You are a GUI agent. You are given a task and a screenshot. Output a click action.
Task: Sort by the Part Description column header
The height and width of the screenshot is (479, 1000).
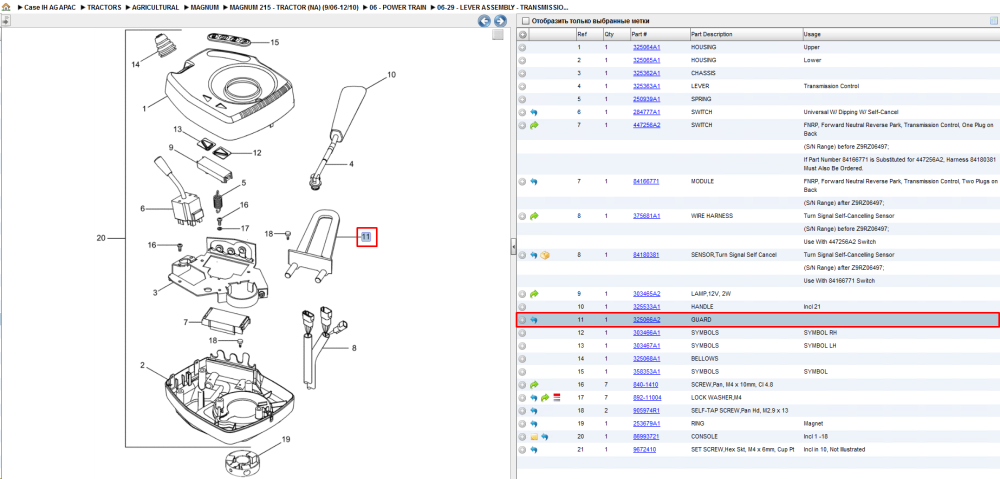[x=745, y=34]
